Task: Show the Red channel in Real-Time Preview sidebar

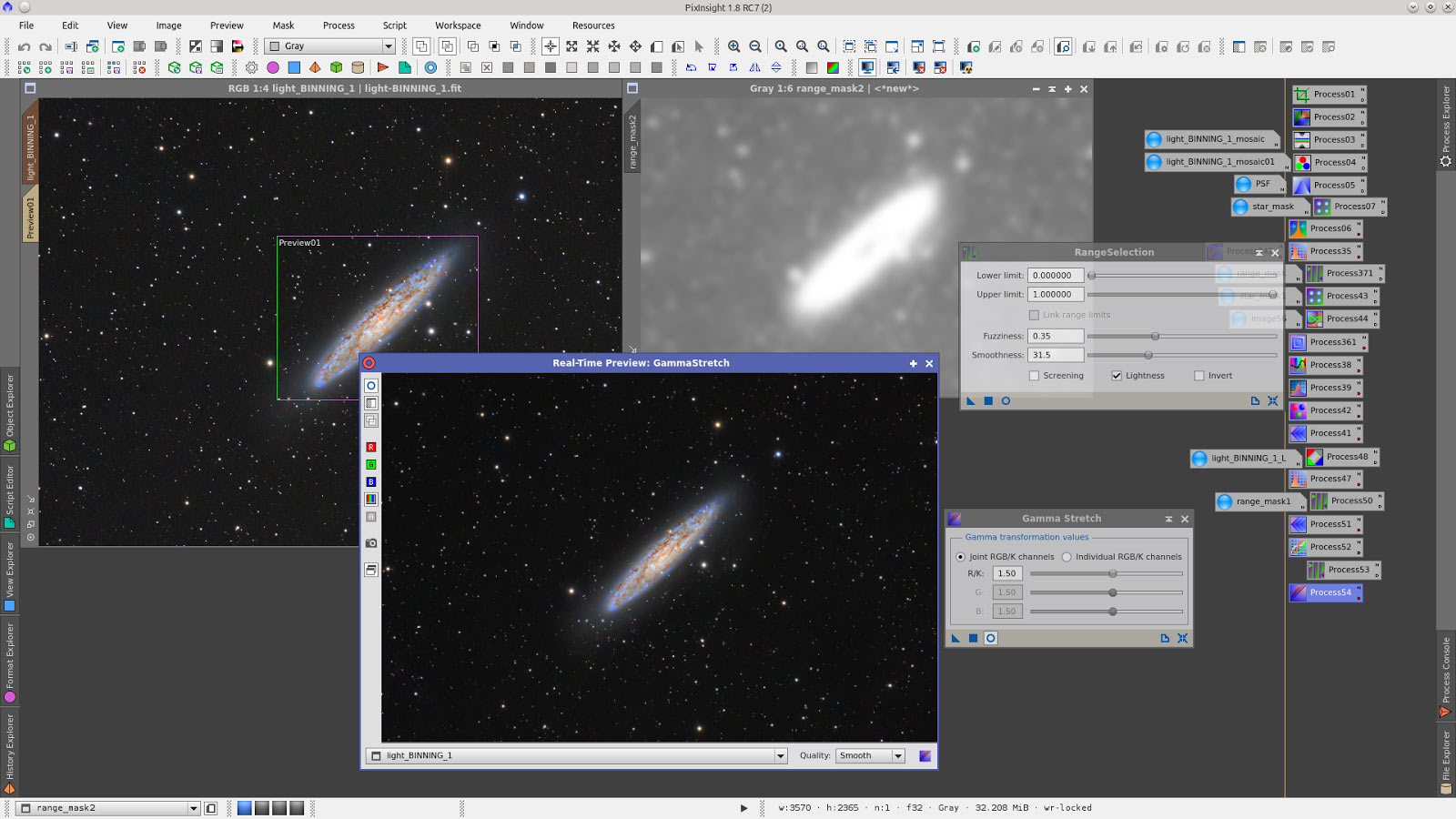Action: 369,446
